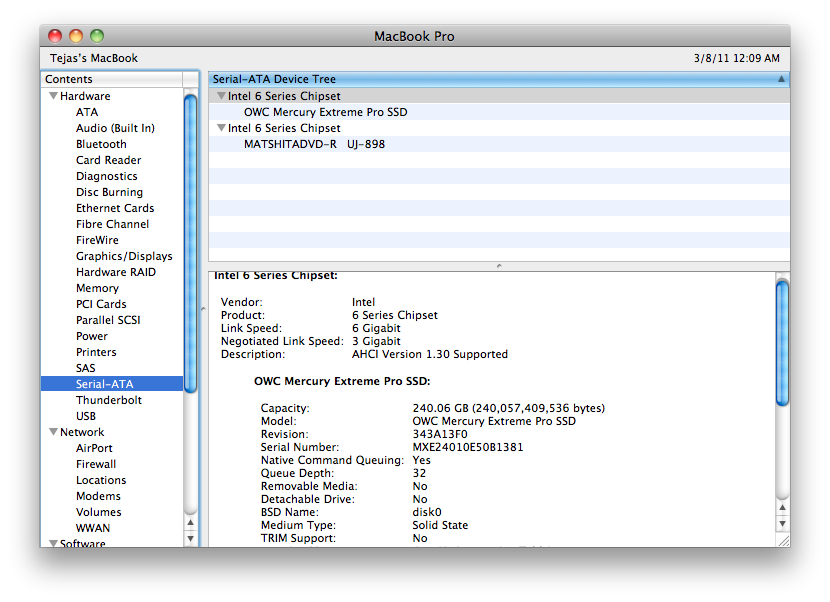Collapse first Intel 6 Series Chipset row
The height and width of the screenshot is (602, 830).
pyautogui.click(x=221, y=96)
